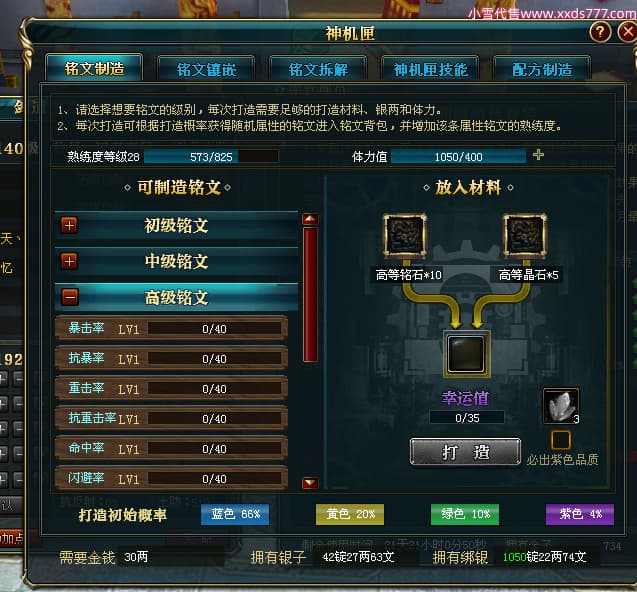637x592 pixels.
Task: Expand the 中级铭文 category
Action: click(69, 261)
